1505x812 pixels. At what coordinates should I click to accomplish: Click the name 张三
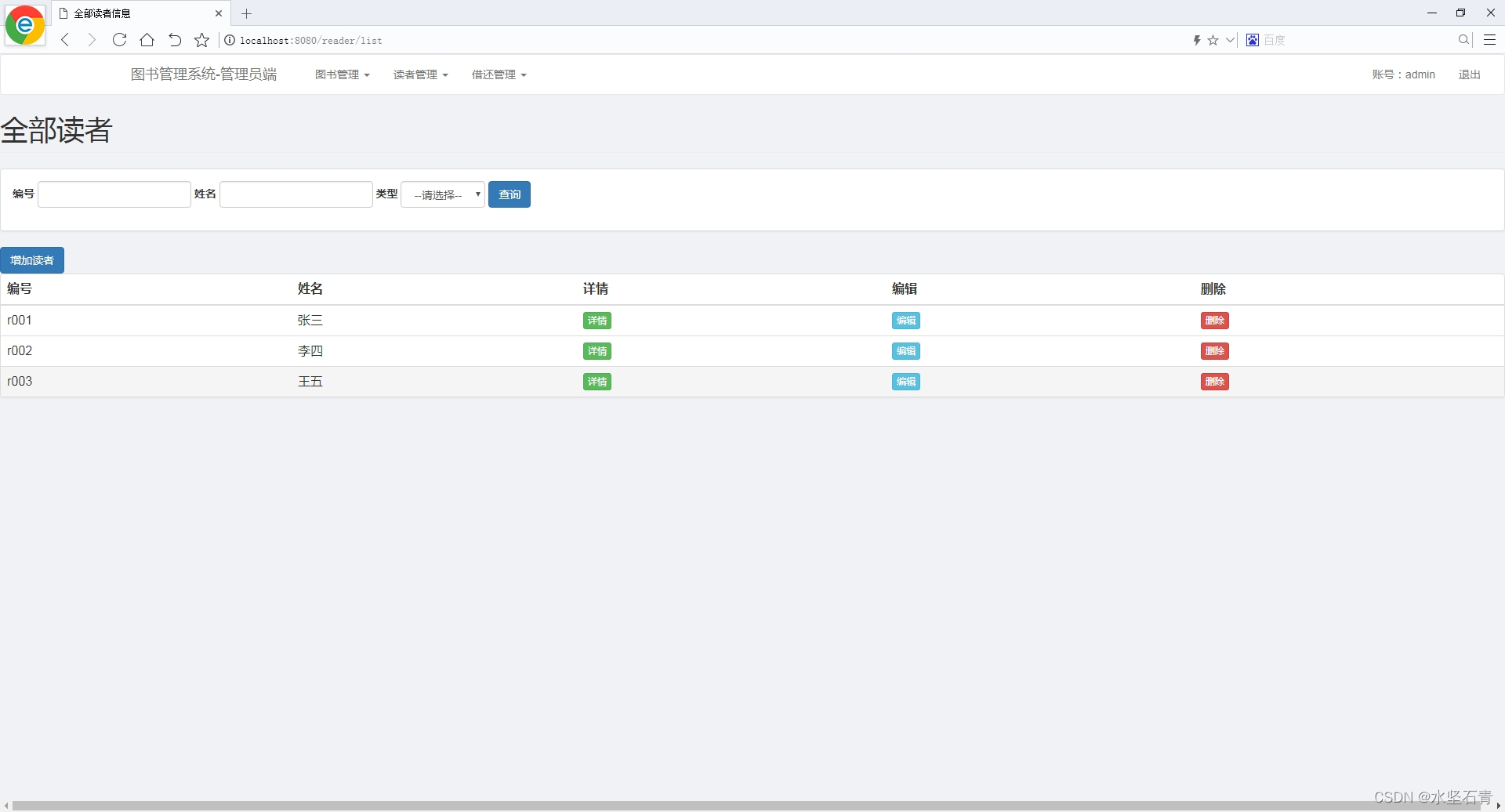click(310, 320)
